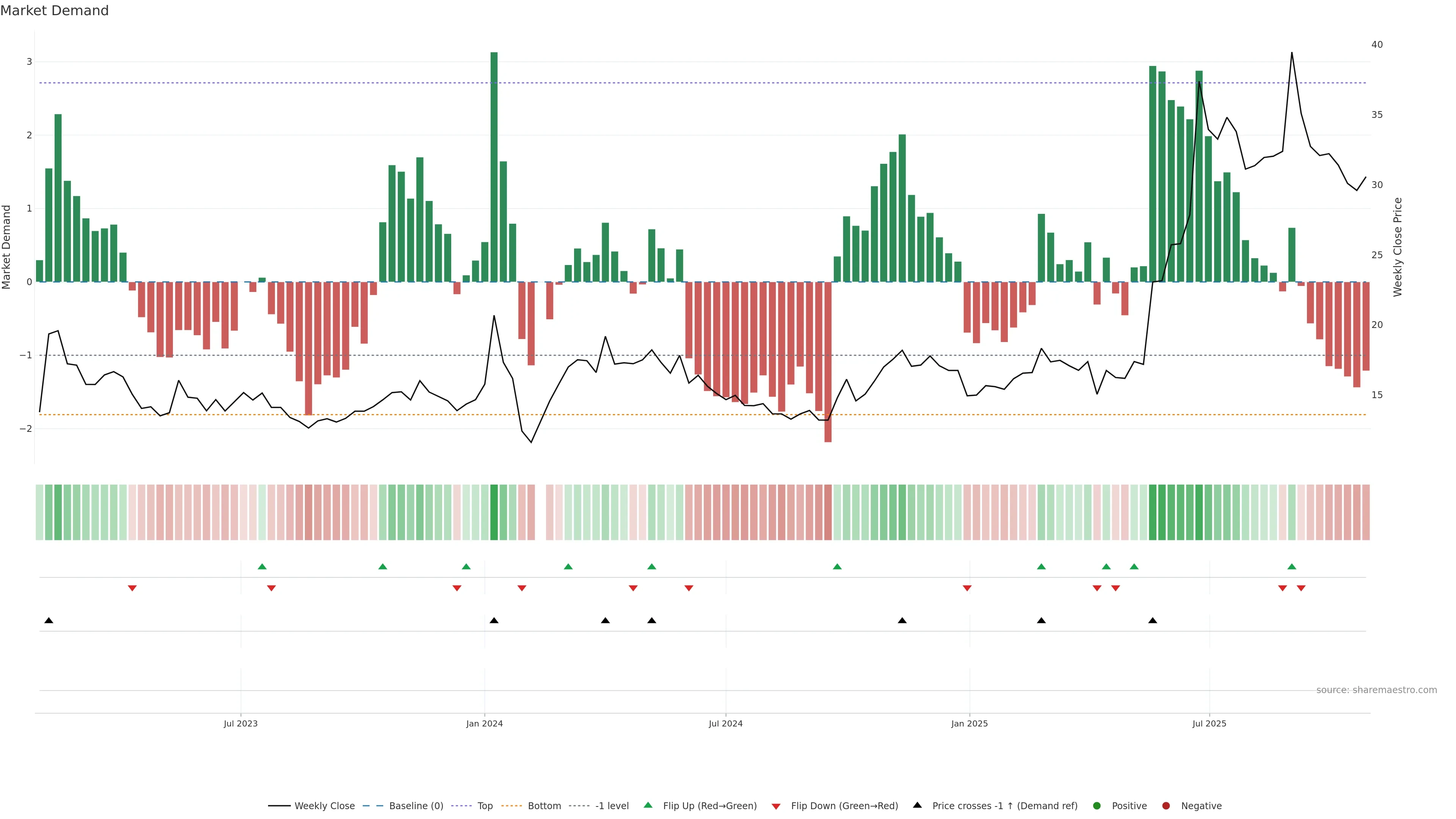
Task: Click the black Price crosses -1 legend triangle
Action: (x=917, y=805)
